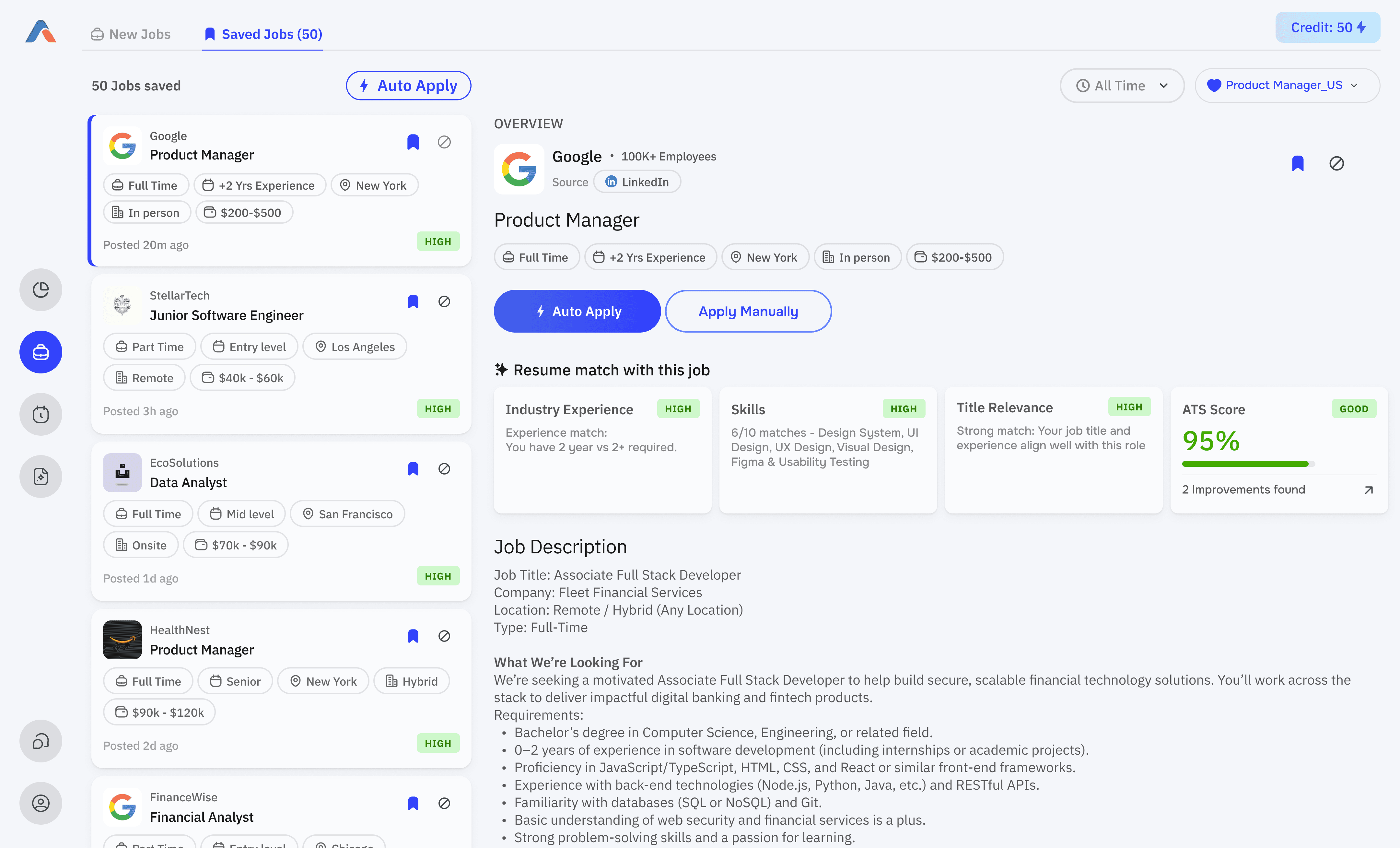The width and height of the screenshot is (1400, 848).
Task: Click the app logo at top left
Action: [40, 31]
